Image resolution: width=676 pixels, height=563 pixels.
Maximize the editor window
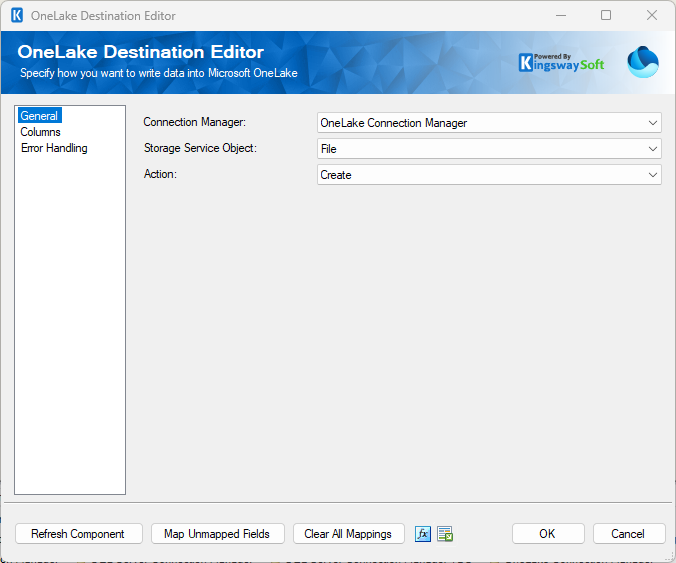pyautogui.click(x=606, y=16)
